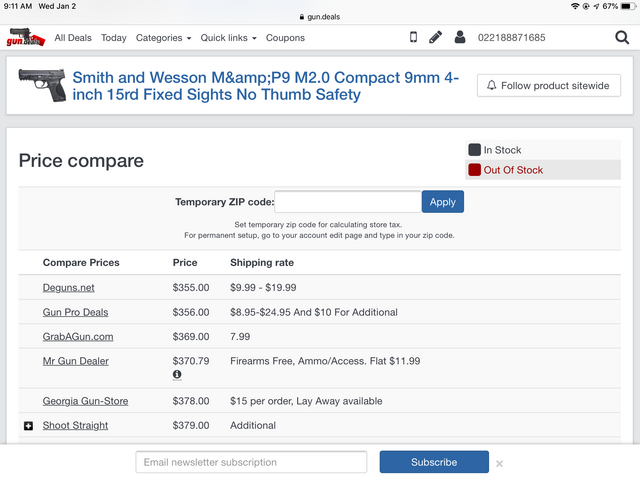Click the info icon under Mr Gun Dealer price
The width and height of the screenshot is (640, 480).
coord(177,374)
